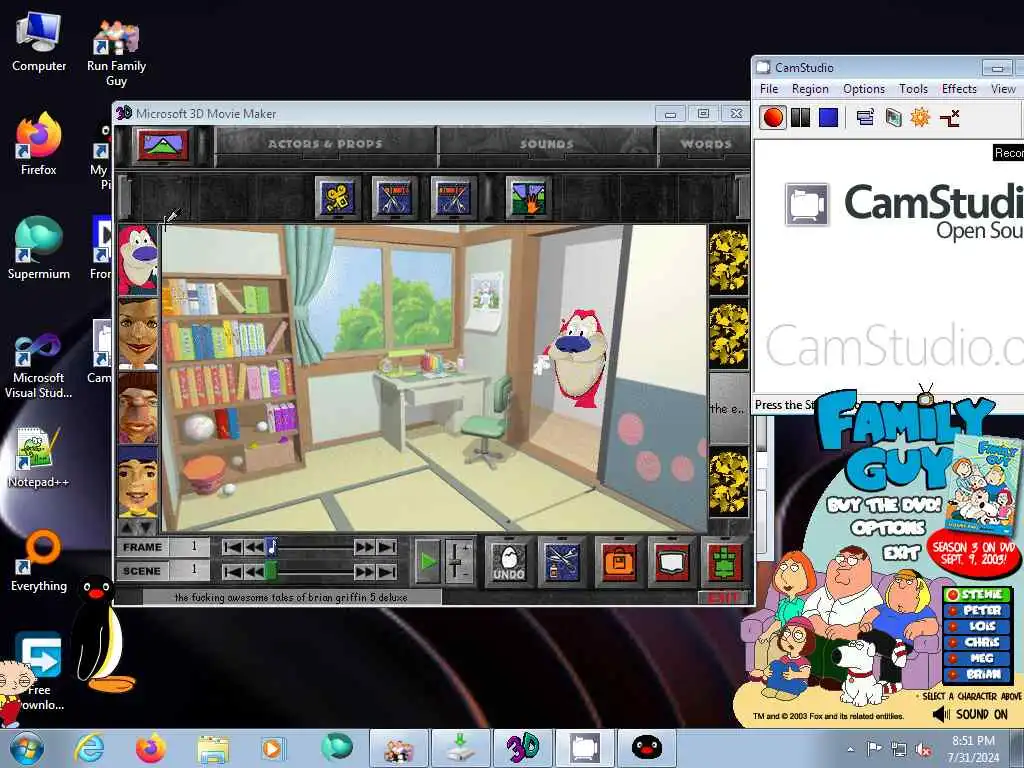Open the Actors & Props tab

point(325,144)
